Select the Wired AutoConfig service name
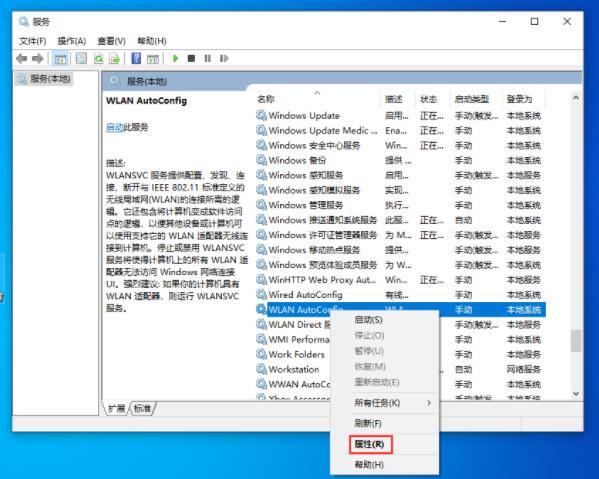The image size is (599, 479). tap(305, 295)
